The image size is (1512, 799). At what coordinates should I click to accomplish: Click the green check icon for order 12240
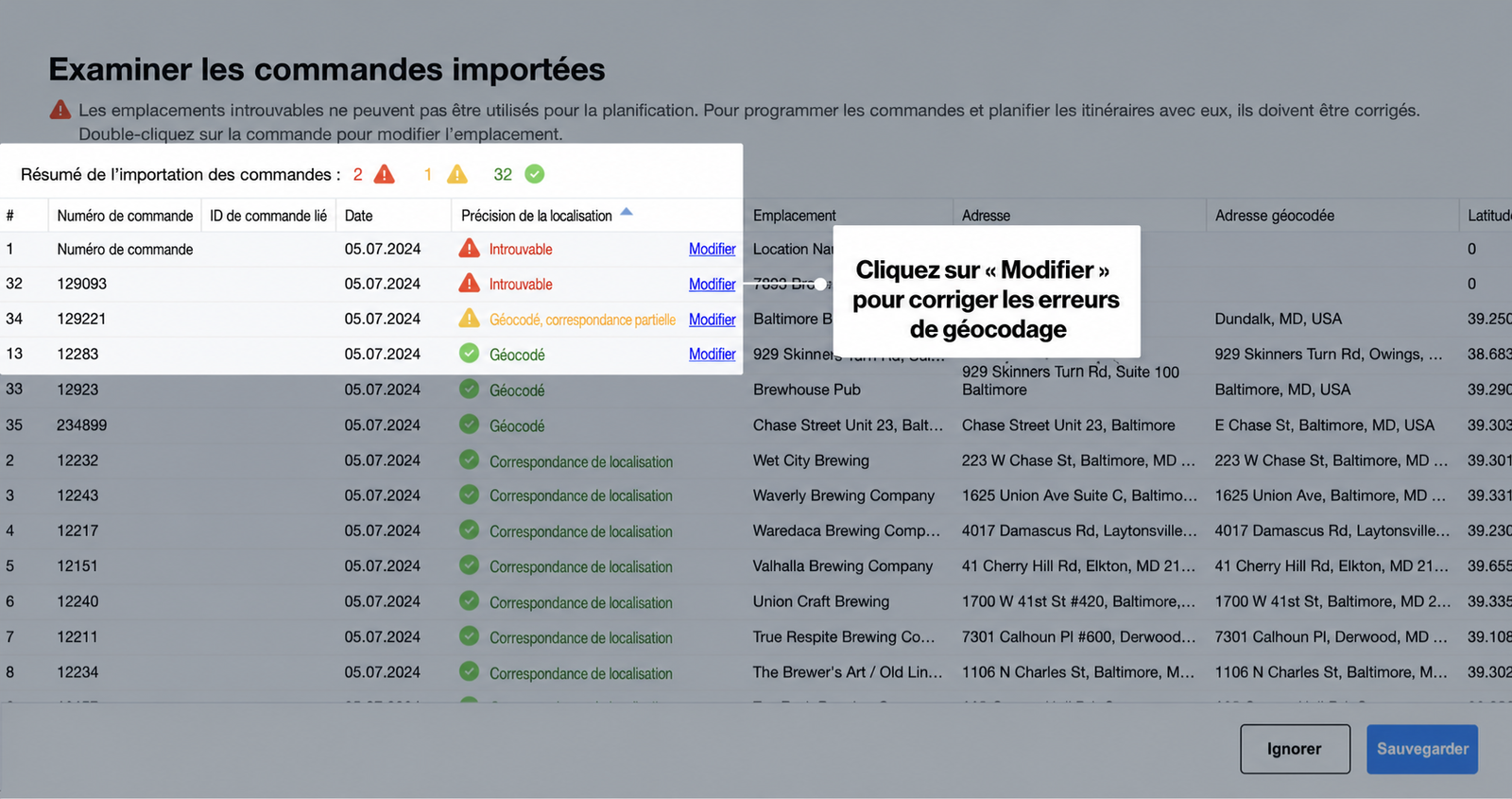point(469,600)
